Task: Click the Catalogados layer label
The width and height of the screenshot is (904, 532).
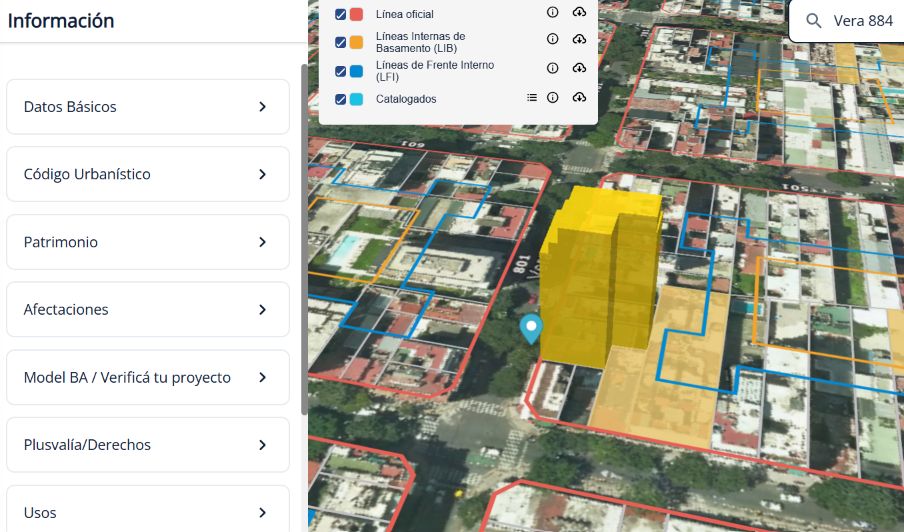Action: click(406, 99)
